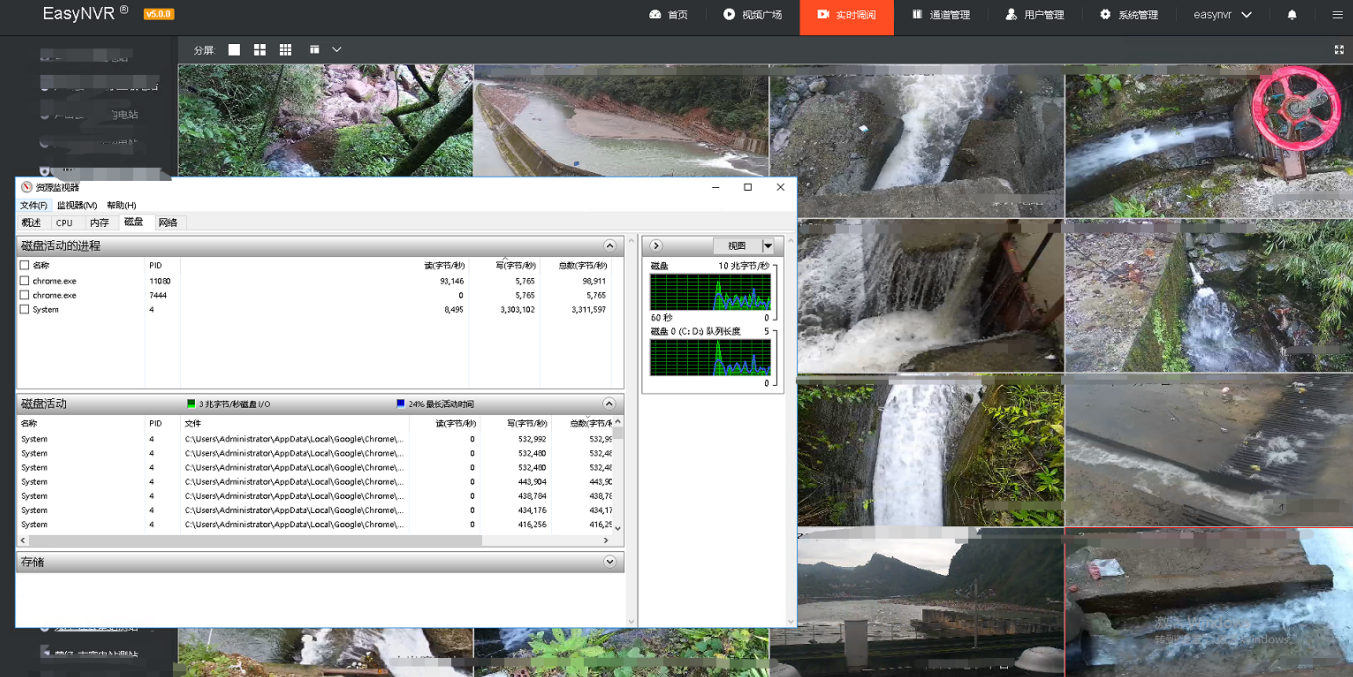1353x677 pixels.
Task: Expand the easynvr account dropdown
Action: click(1222, 15)
